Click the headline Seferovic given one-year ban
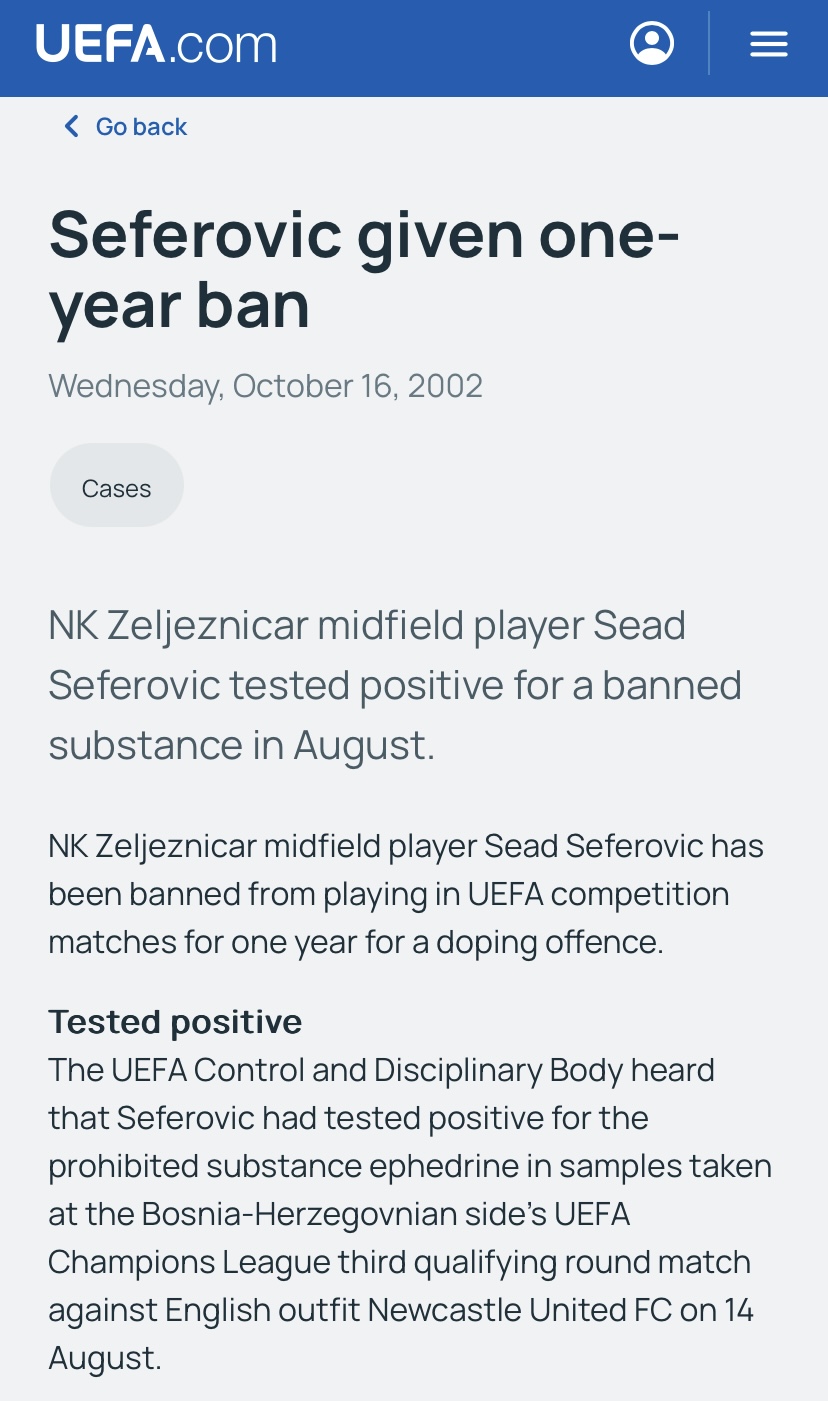The image size is (828, 1401). click(x=364, y=268)
